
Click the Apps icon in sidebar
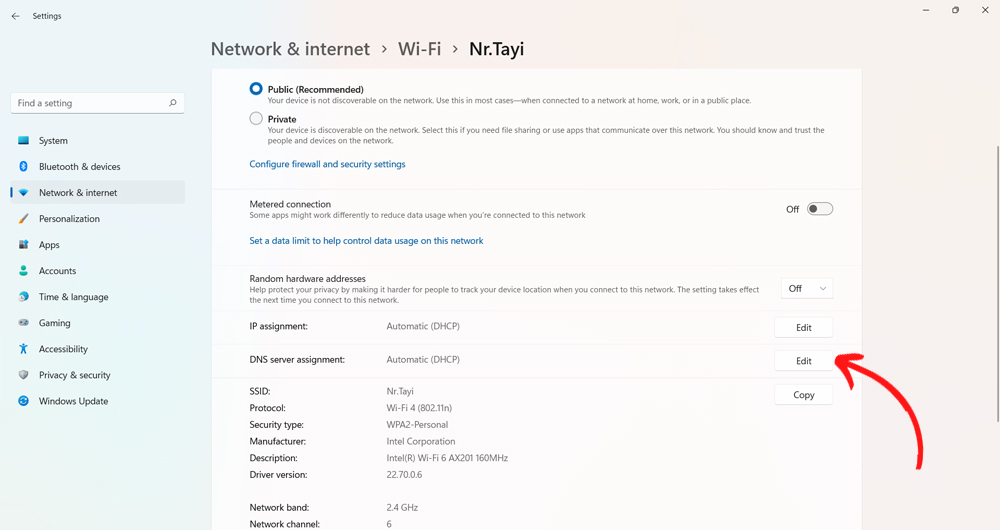coord(23,245)
